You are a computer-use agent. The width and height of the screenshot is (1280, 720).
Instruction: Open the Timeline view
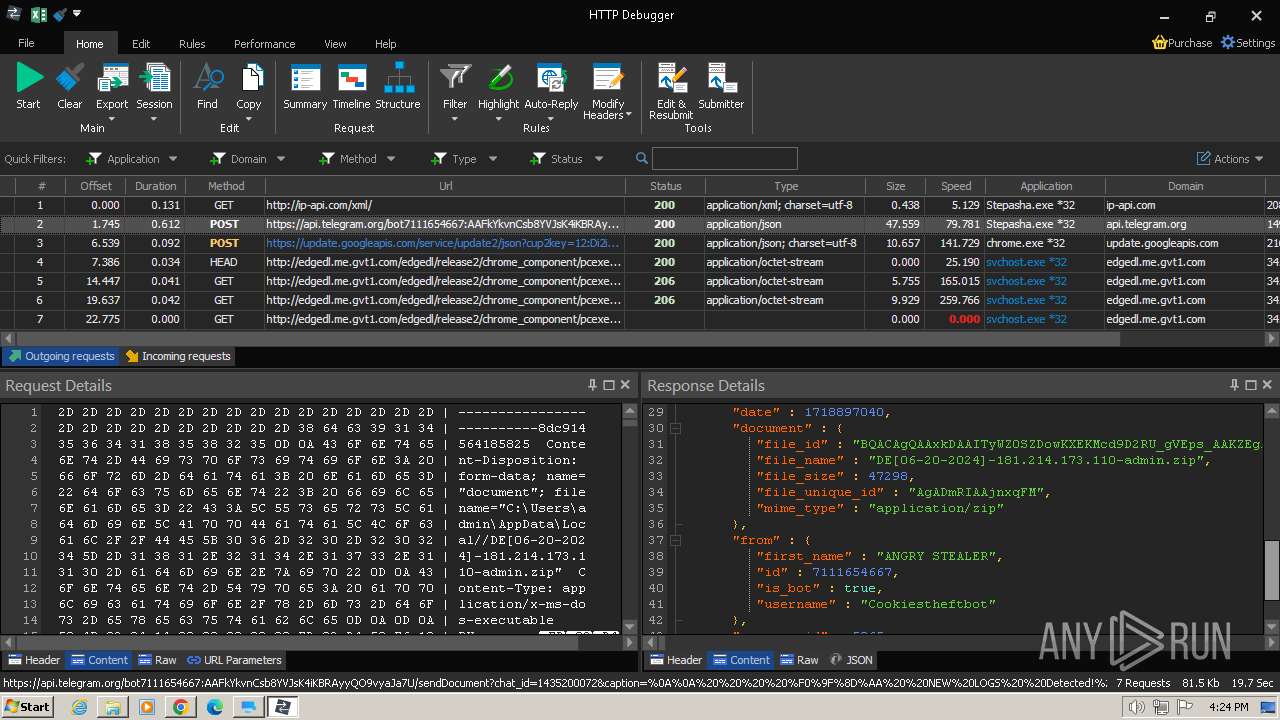[351, 85]
